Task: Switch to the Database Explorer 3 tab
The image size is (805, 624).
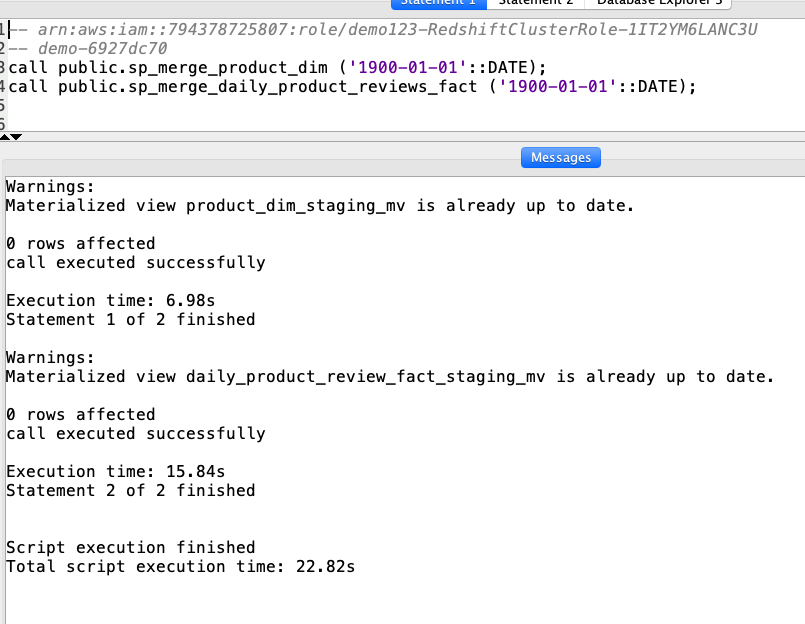Action: [659, 3]
